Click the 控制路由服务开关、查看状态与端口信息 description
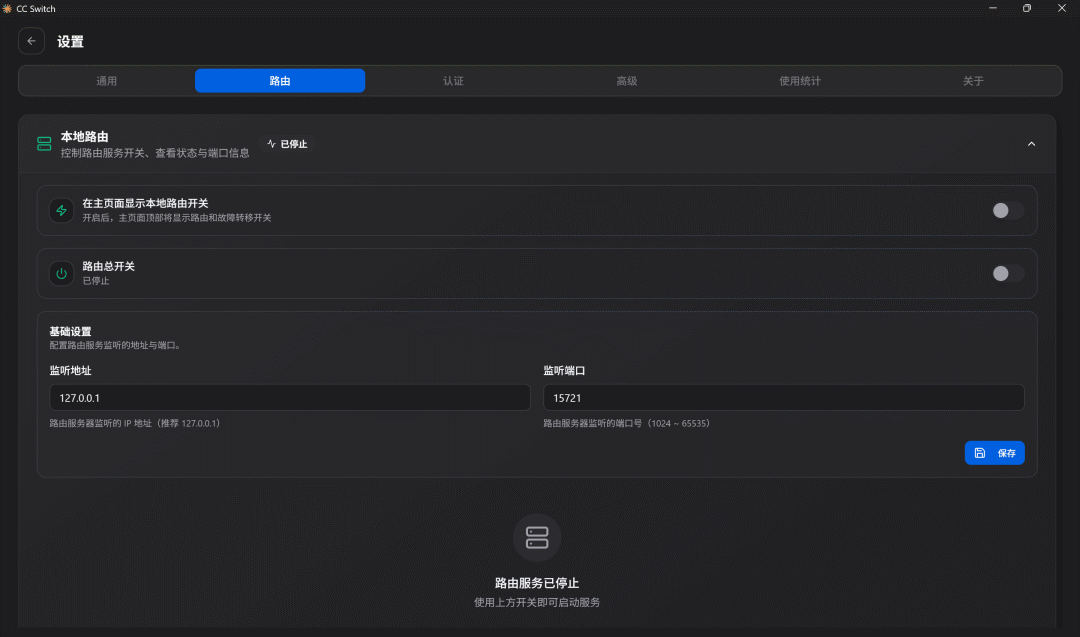This screenshot has height=637, width=1080. (155, 153)
